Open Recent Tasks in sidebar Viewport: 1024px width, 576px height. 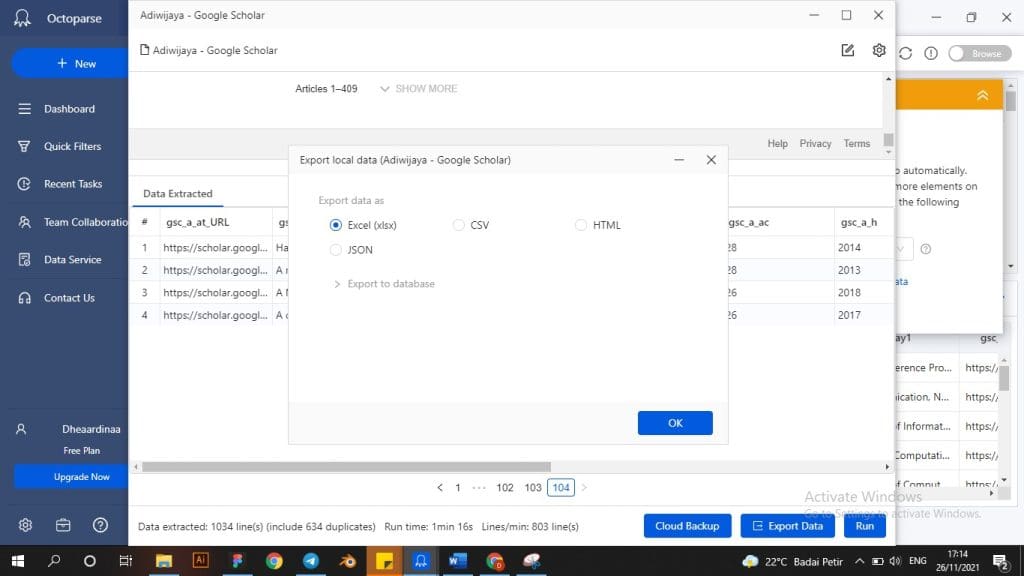73,184
